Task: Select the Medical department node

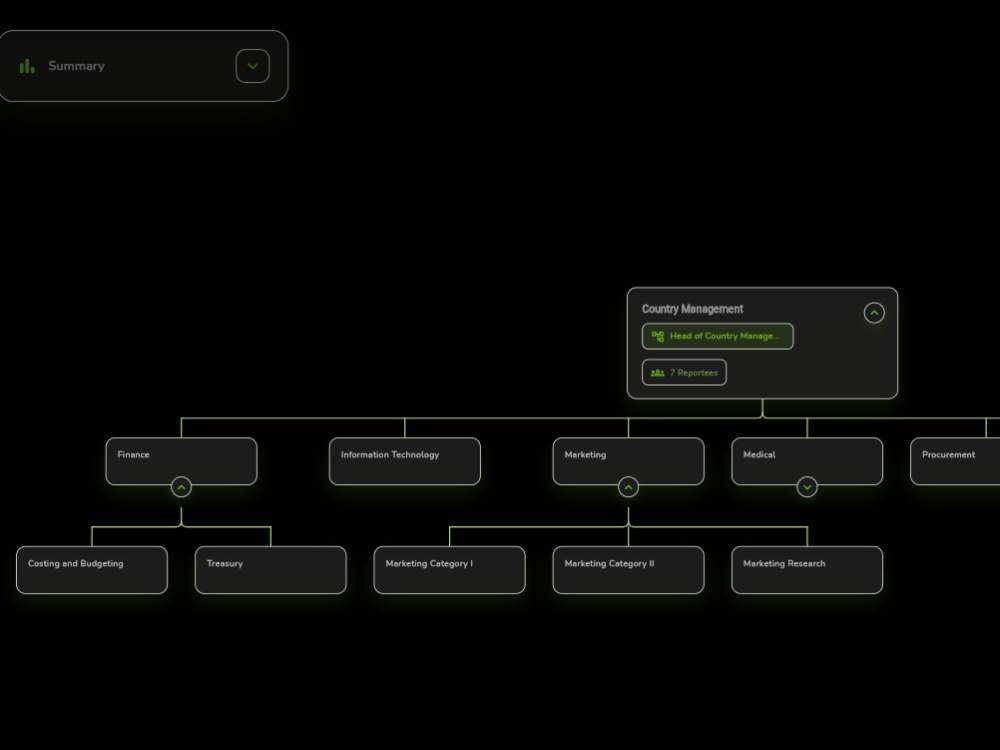Action: point(807,461)
